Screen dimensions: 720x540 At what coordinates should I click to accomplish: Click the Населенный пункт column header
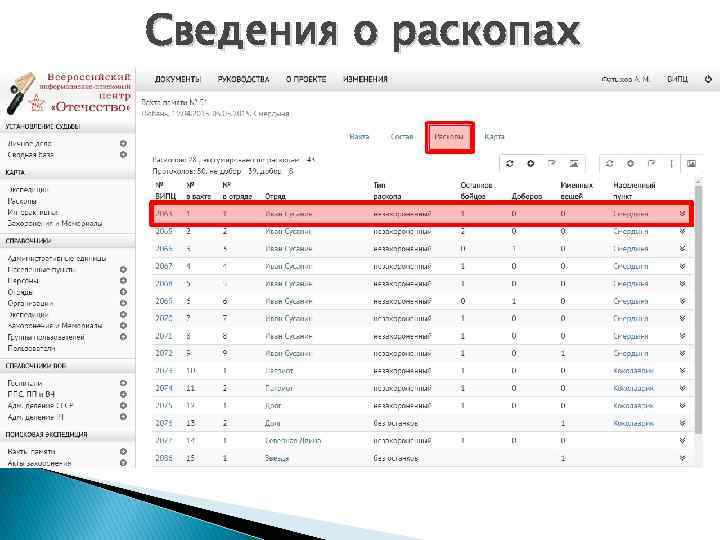634,191
